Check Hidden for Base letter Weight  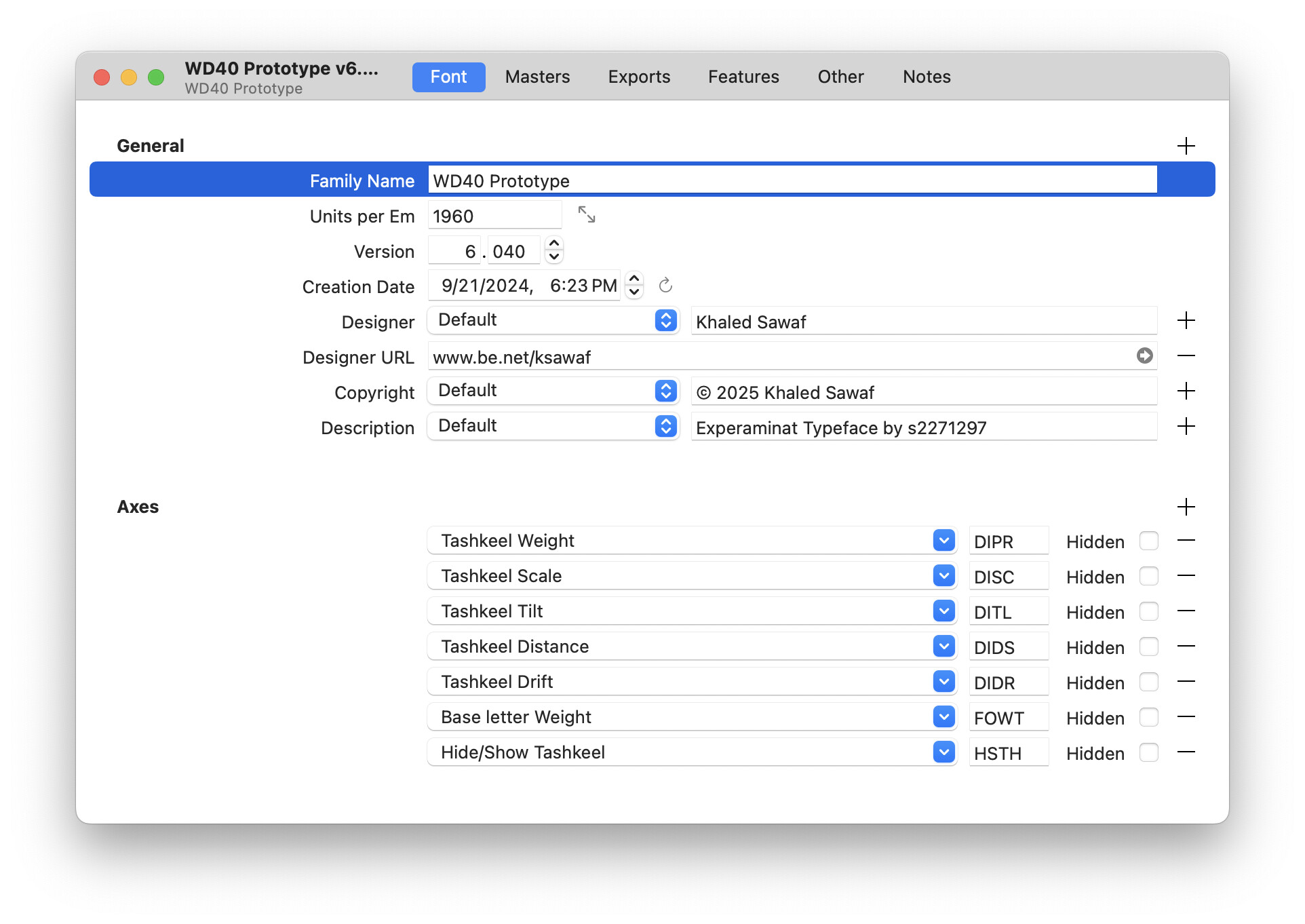[1148, 717]
